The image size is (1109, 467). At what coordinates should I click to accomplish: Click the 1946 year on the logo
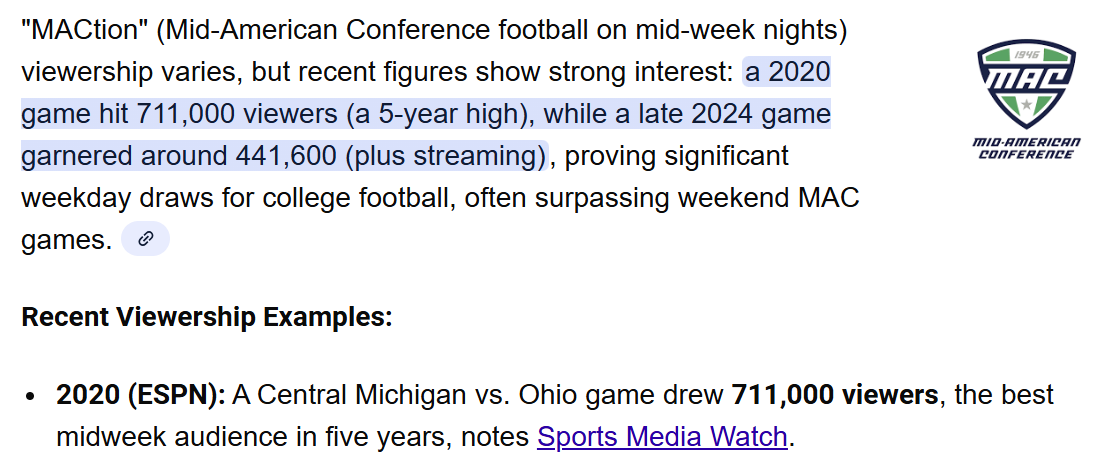coord(1027,53)
